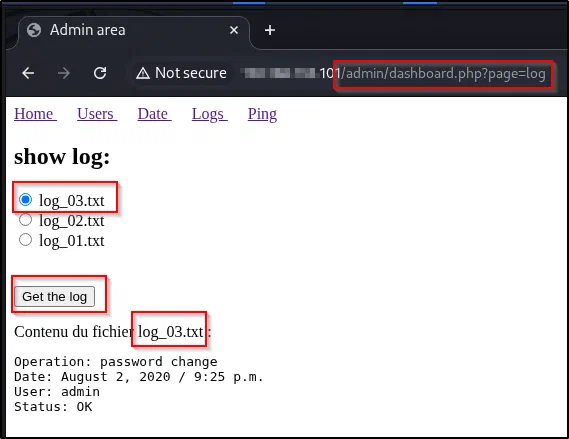Click the Date: August 2, 2020 line

coord(139,377)
